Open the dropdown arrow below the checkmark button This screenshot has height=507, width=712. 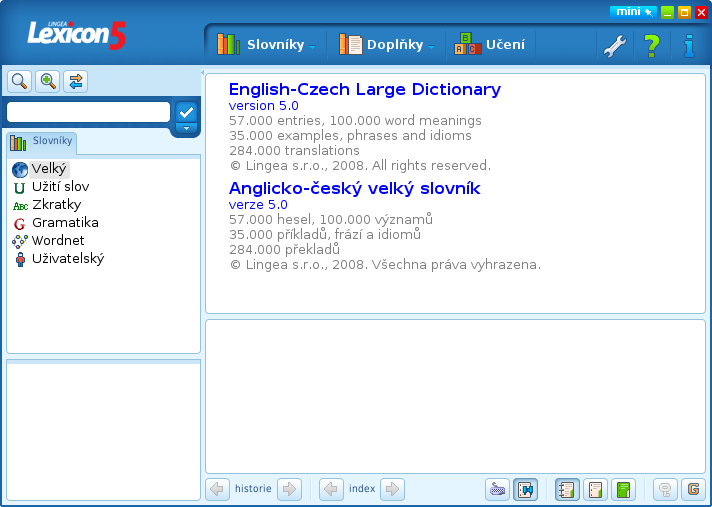(185, 128)
